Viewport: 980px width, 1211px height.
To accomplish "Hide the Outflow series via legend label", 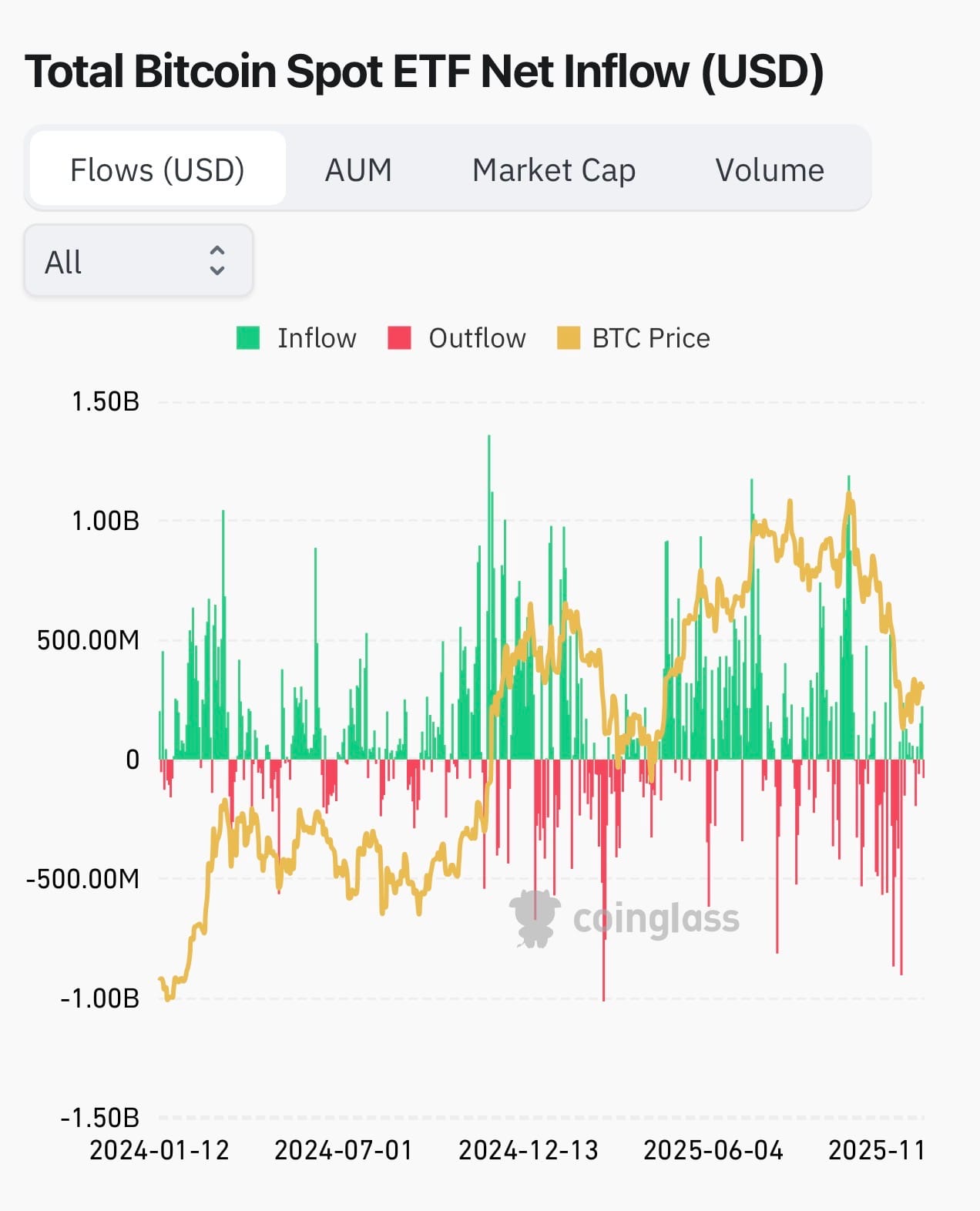I will tap(477, 337).
